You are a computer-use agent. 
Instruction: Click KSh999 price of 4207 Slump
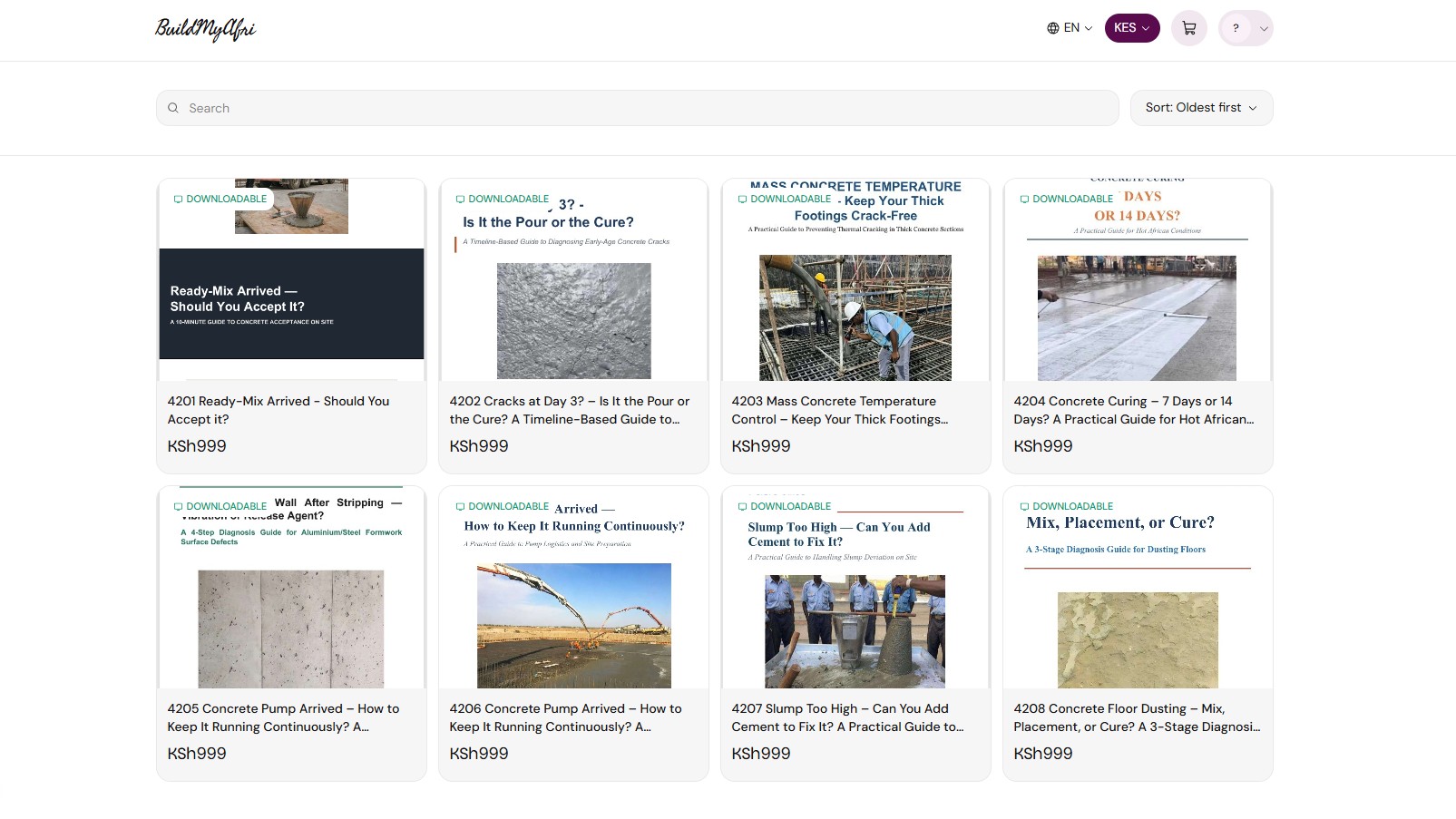click(x=761, y=754)
